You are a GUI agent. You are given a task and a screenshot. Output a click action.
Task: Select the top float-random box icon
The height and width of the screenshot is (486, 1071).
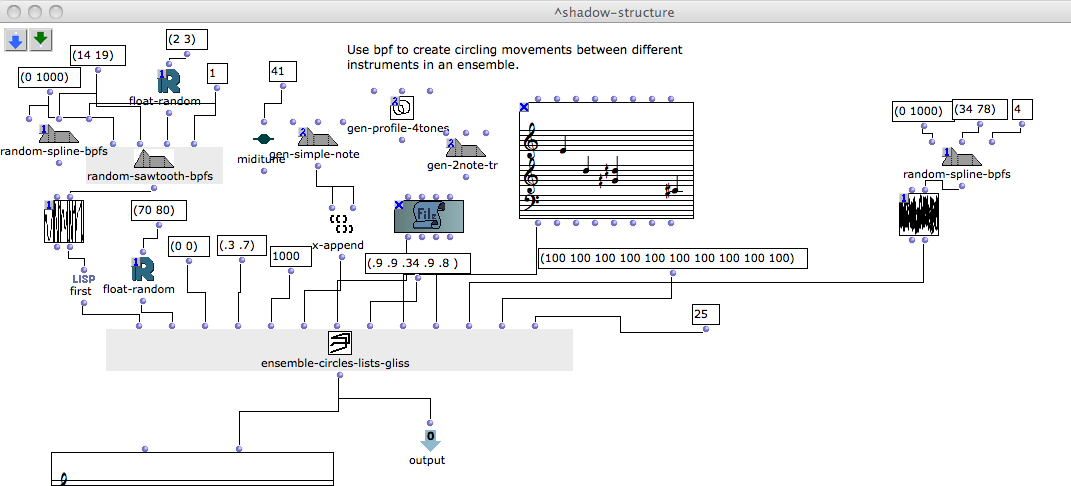168,81
